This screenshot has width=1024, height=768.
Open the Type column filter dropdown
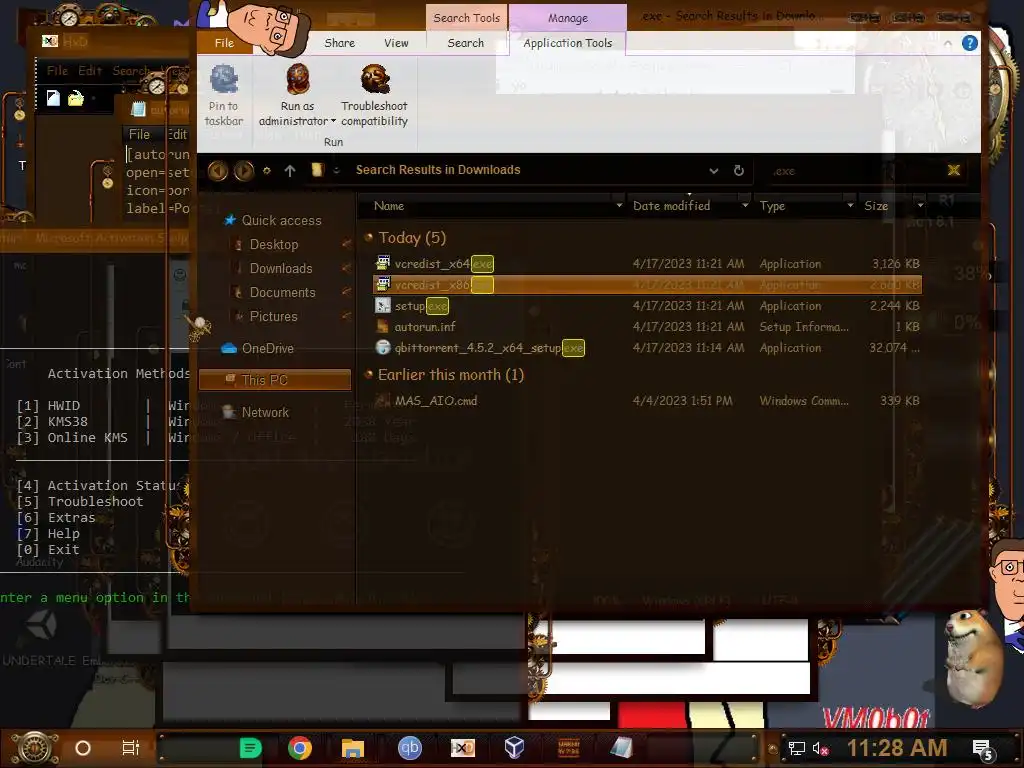coord(850,206)
